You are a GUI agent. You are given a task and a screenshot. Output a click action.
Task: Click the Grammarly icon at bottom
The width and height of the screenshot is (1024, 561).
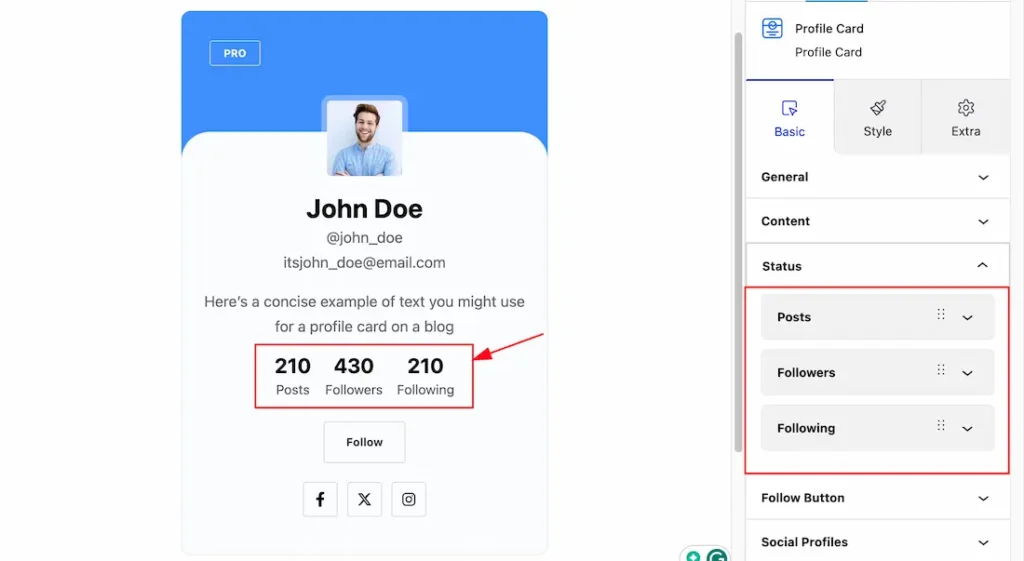click(x=716, y=555)
